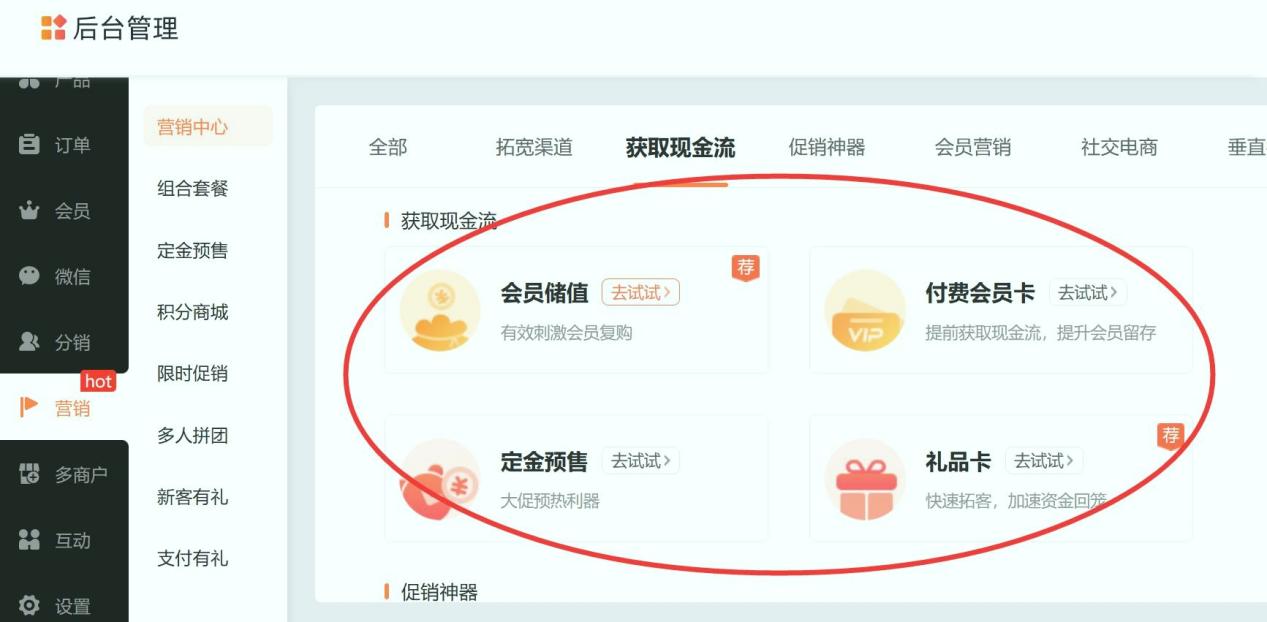1267x622 pixels.
Task: Click 去试试 next to 会员储值
Action: (x=641, y=293)
